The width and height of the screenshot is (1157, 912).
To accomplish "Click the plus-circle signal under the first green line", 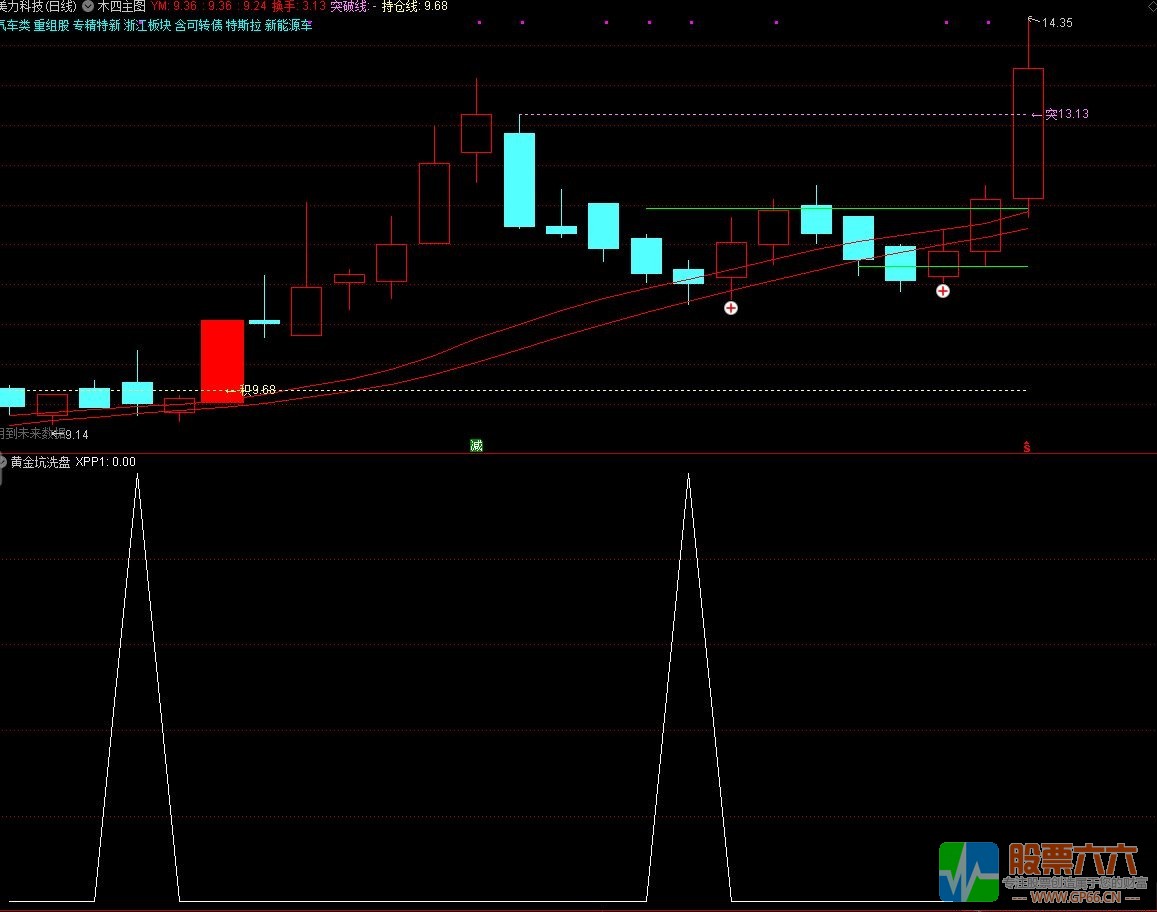I will (x=731, y=308).
